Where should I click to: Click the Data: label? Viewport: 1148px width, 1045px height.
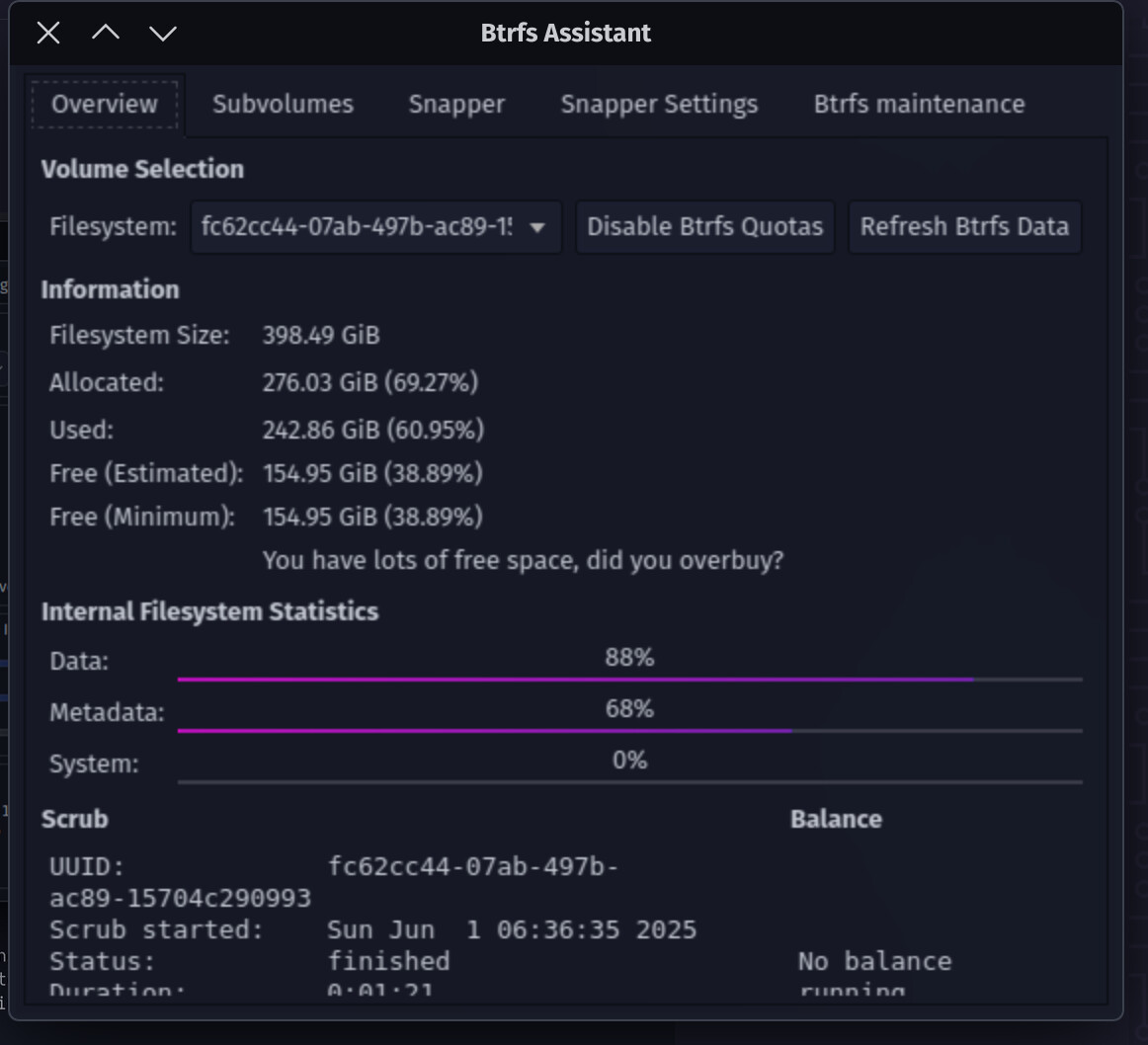point(79,662)
